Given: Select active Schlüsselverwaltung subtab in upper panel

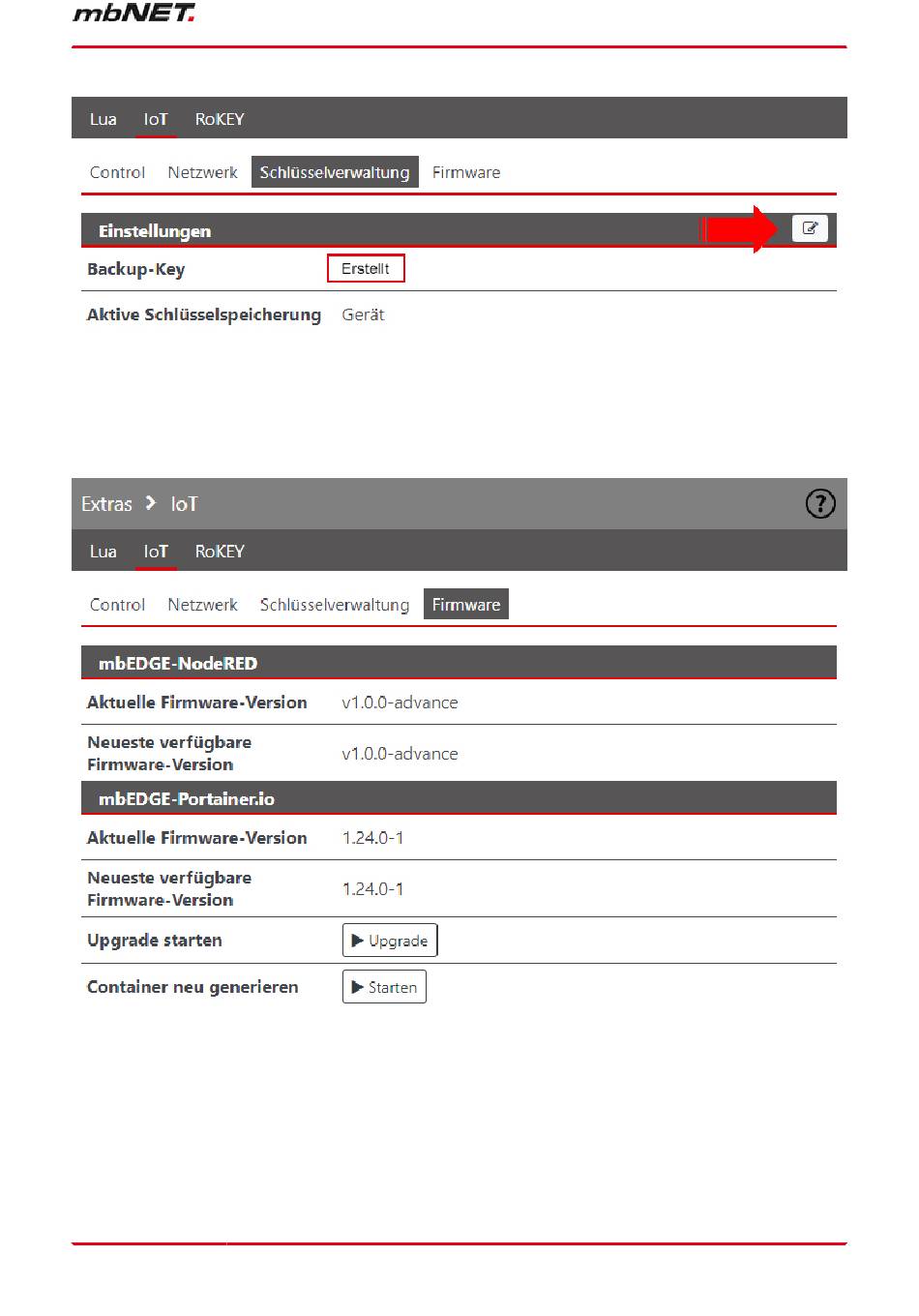Looking at the screenshot, I should coord(335,172).
